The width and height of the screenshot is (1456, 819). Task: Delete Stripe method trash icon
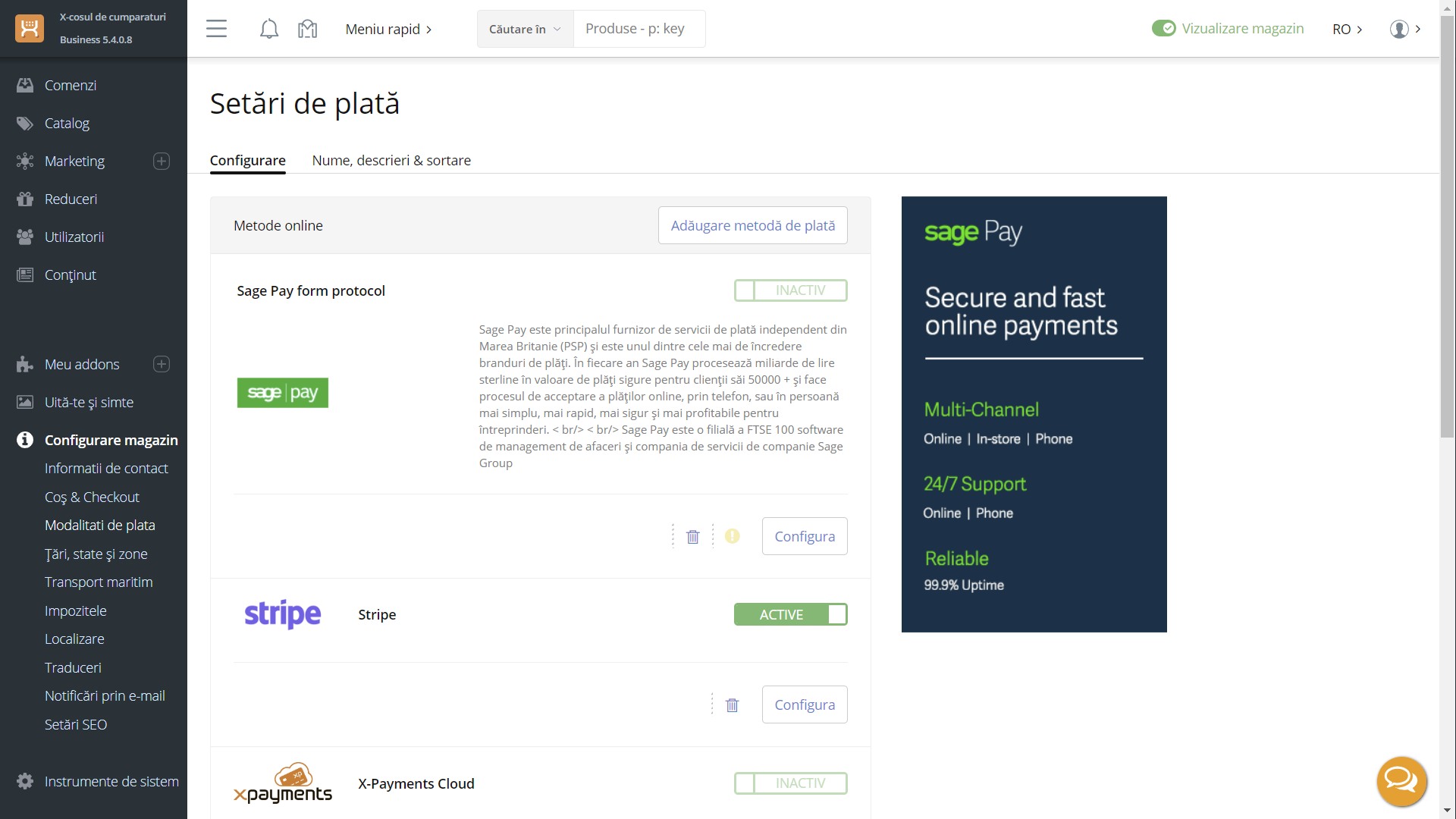[732, 705]
